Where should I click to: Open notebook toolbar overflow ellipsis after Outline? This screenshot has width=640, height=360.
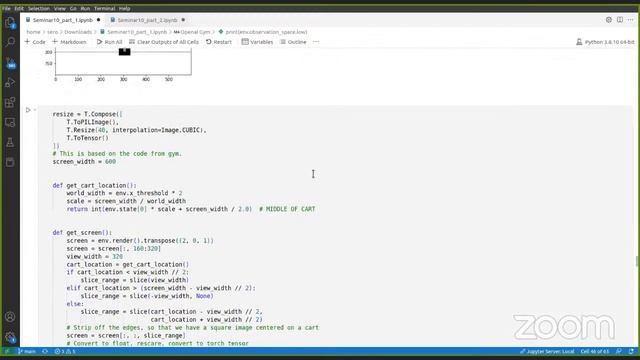pos(316,42)
